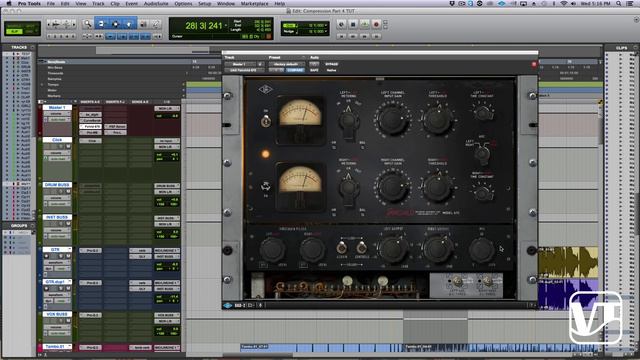Viewport: 640px width, 360px height.
Task: Open the Groups list popup menu
Action: pos(32,226)
